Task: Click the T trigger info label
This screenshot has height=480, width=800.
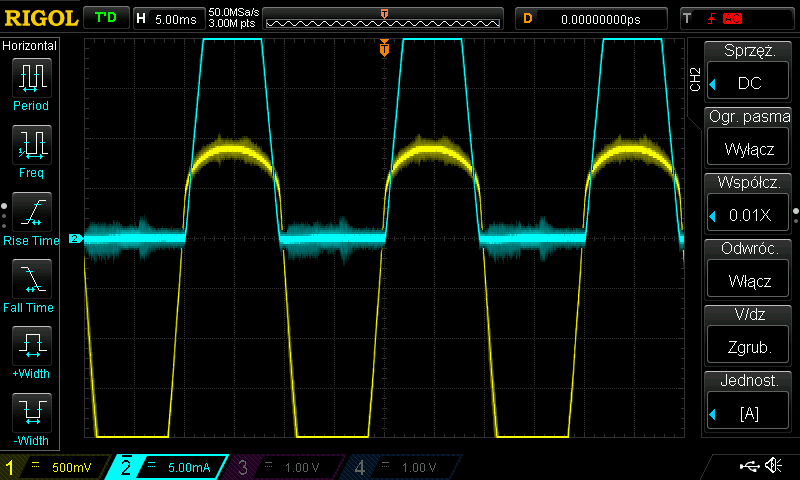Action: 688,19
